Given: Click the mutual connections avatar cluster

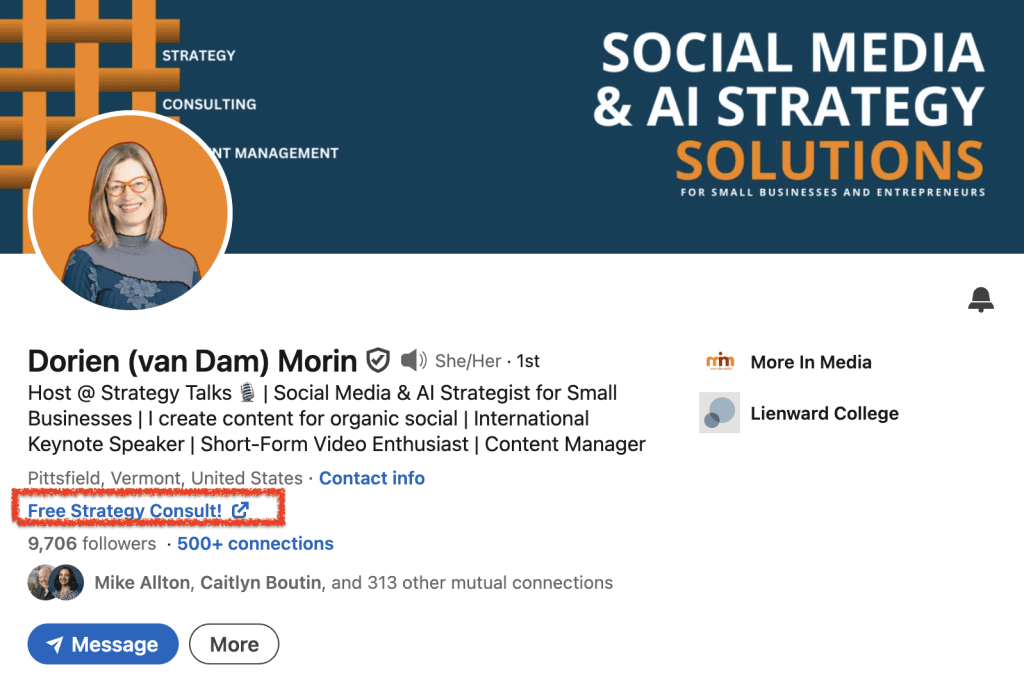Looking at the screenshot, I should tap(55, 582).
